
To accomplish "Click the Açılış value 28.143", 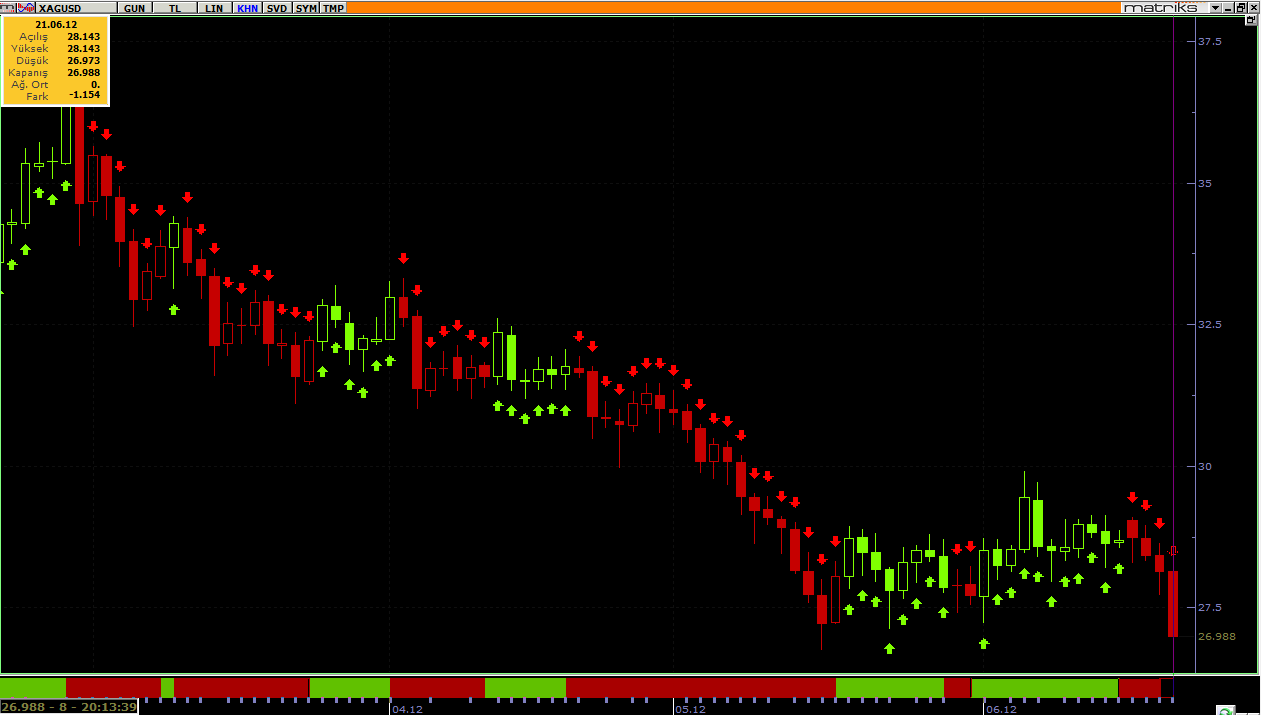I will click(x=84, y=36).
